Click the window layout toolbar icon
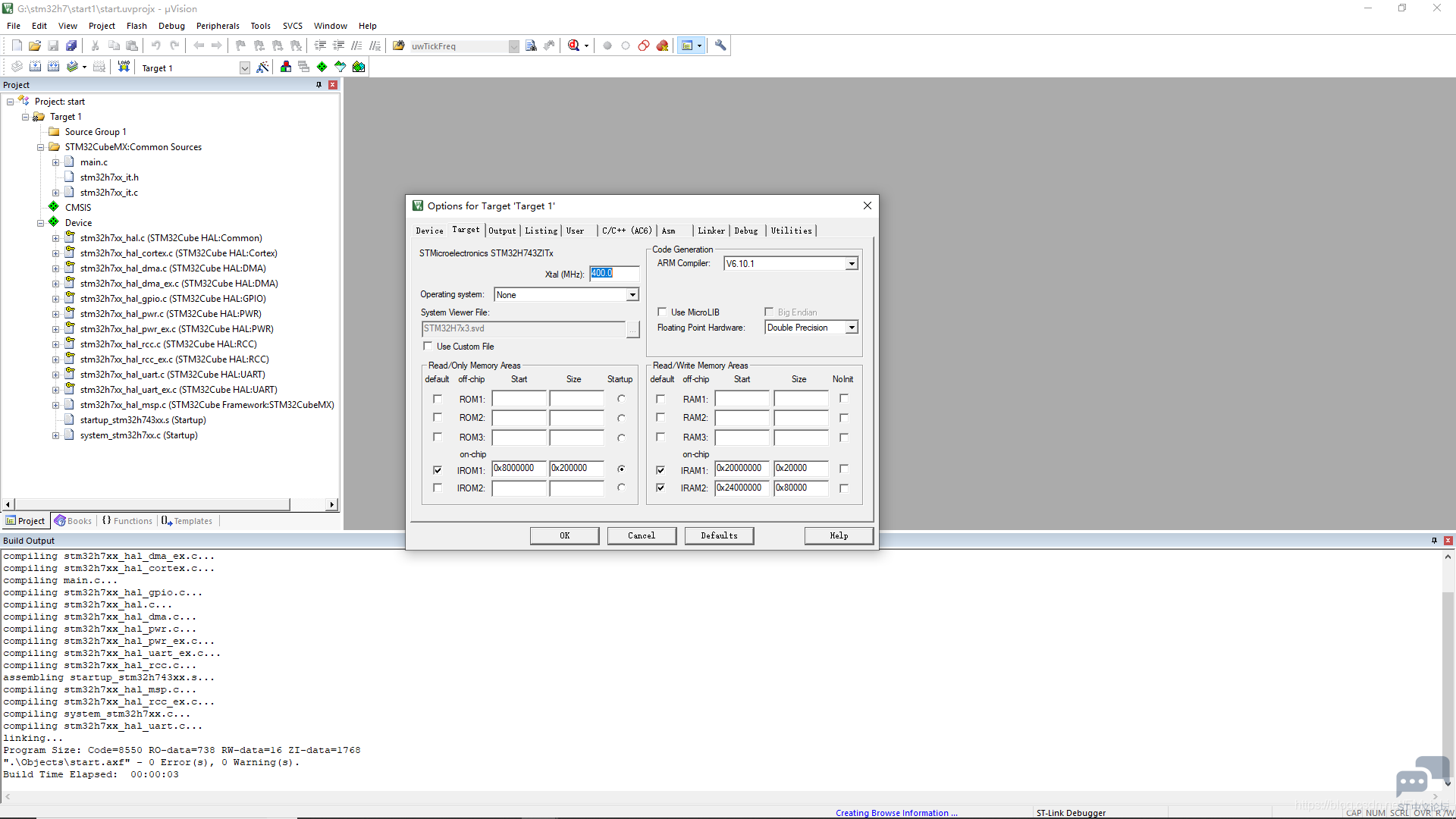This screenshot has height=819, width=1456. [687, 45]
